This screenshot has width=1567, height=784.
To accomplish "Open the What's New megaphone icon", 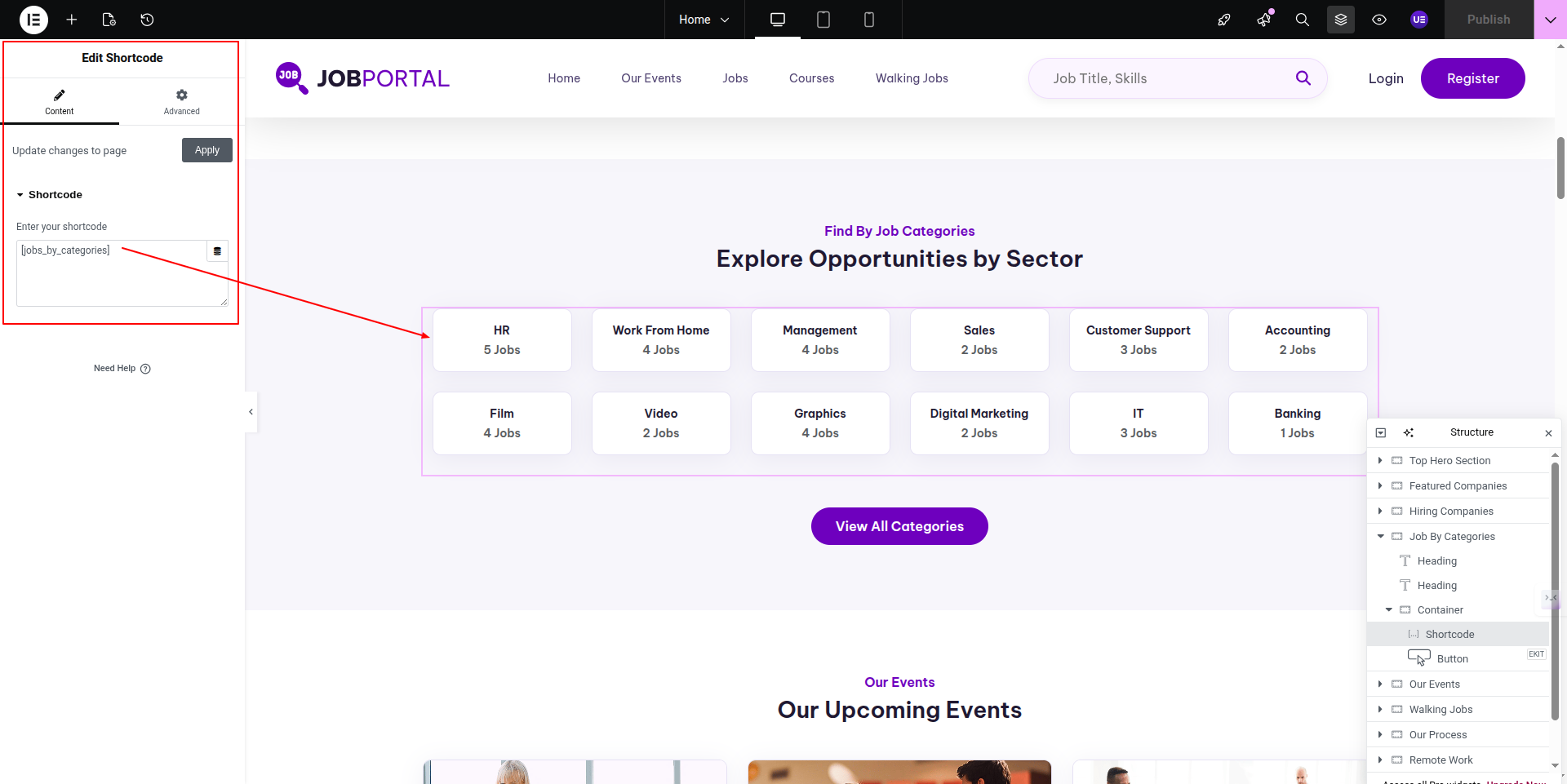I will pos(1263,20).
